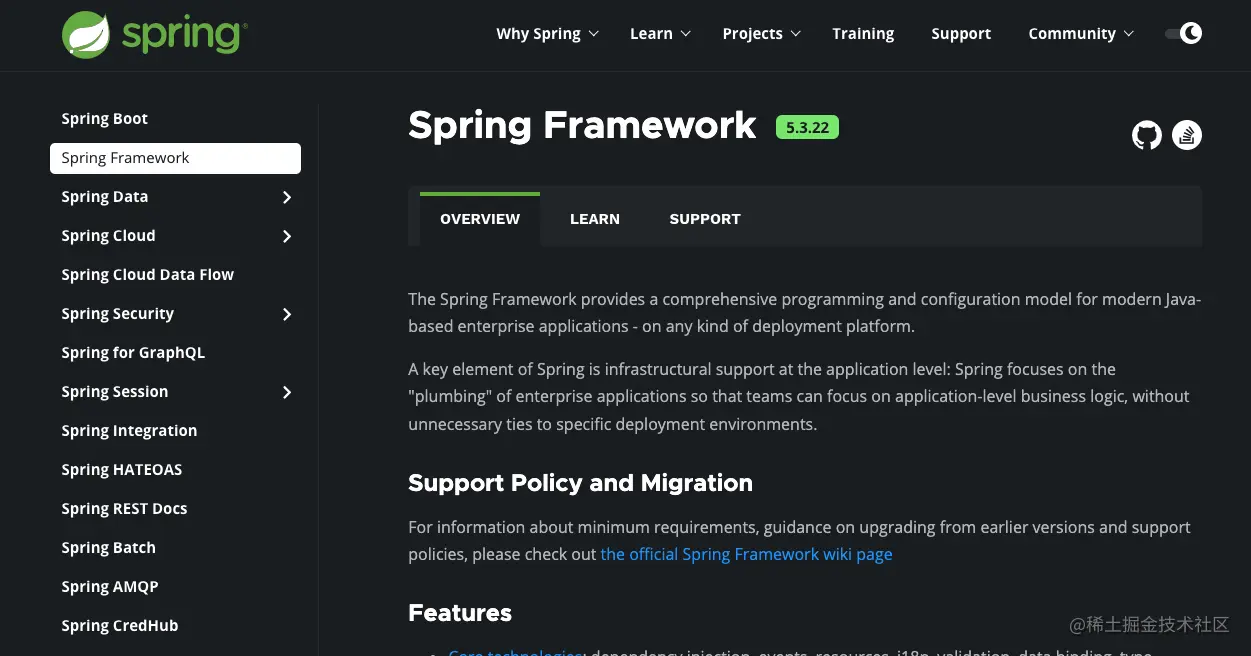This screenshot has width=1251, height=656.
Task: Open Spring for GraphQL project
Action: [x=133, y=353]
